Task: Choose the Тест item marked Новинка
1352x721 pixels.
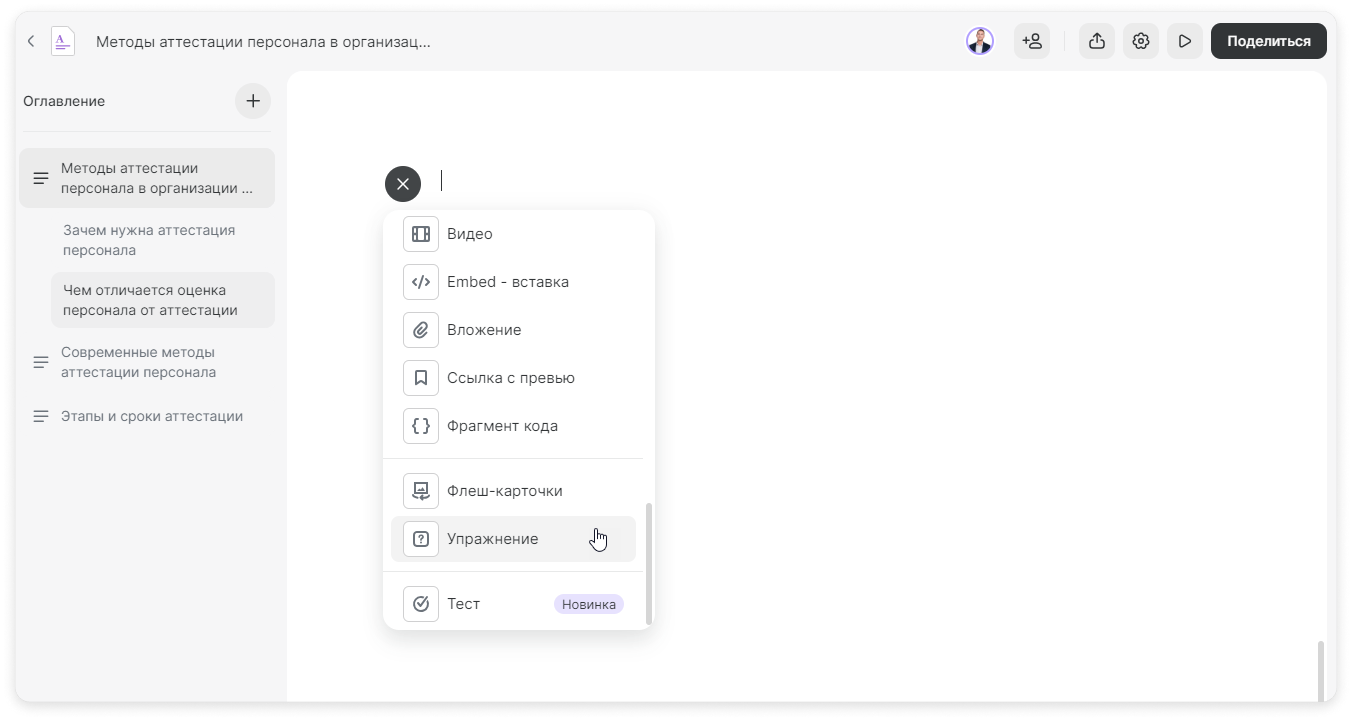Action: point(513,604)
